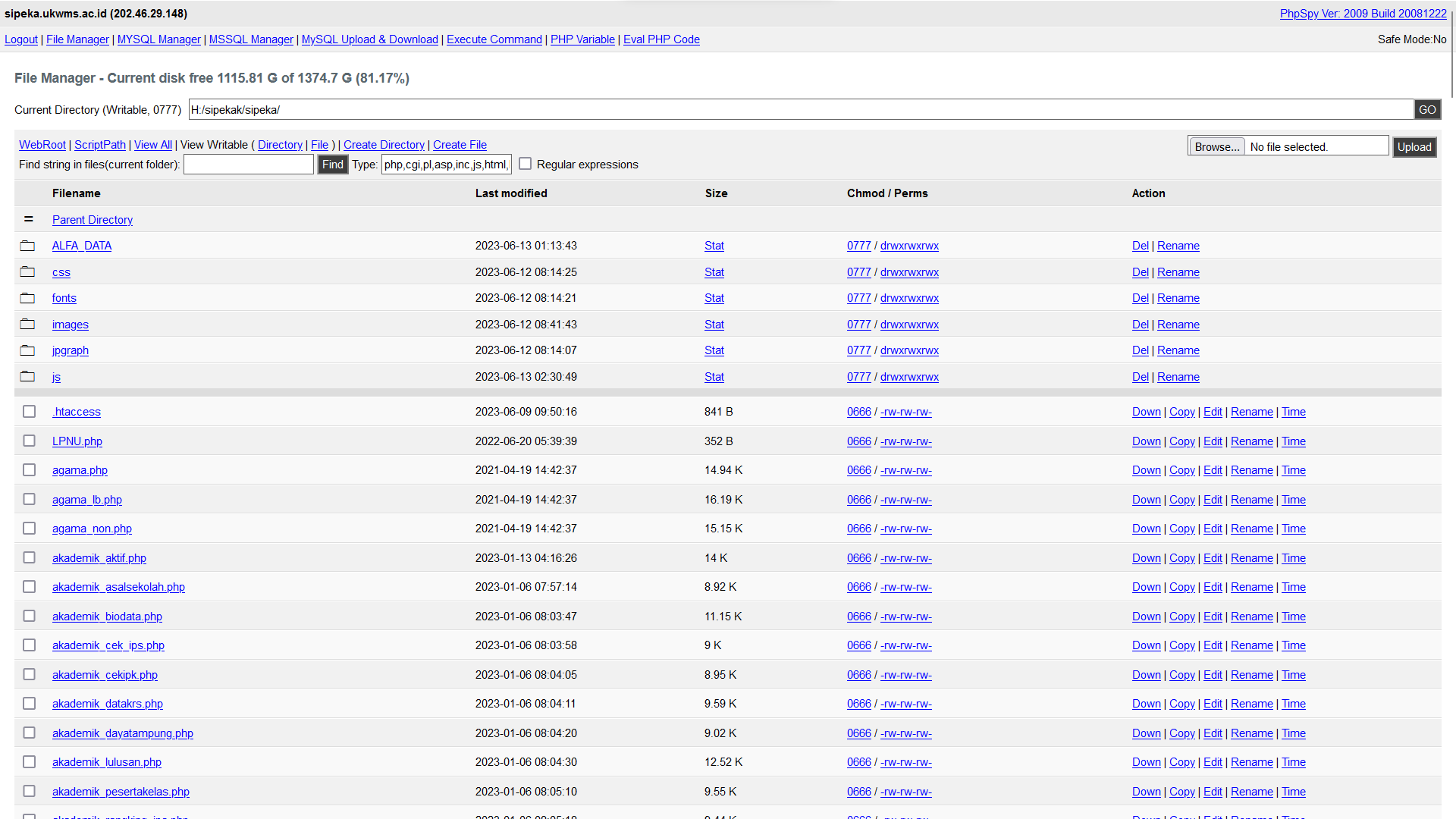Open the akademik_asalsekolah.php file
1456x819 pixels.
click(x=118, y=587)
